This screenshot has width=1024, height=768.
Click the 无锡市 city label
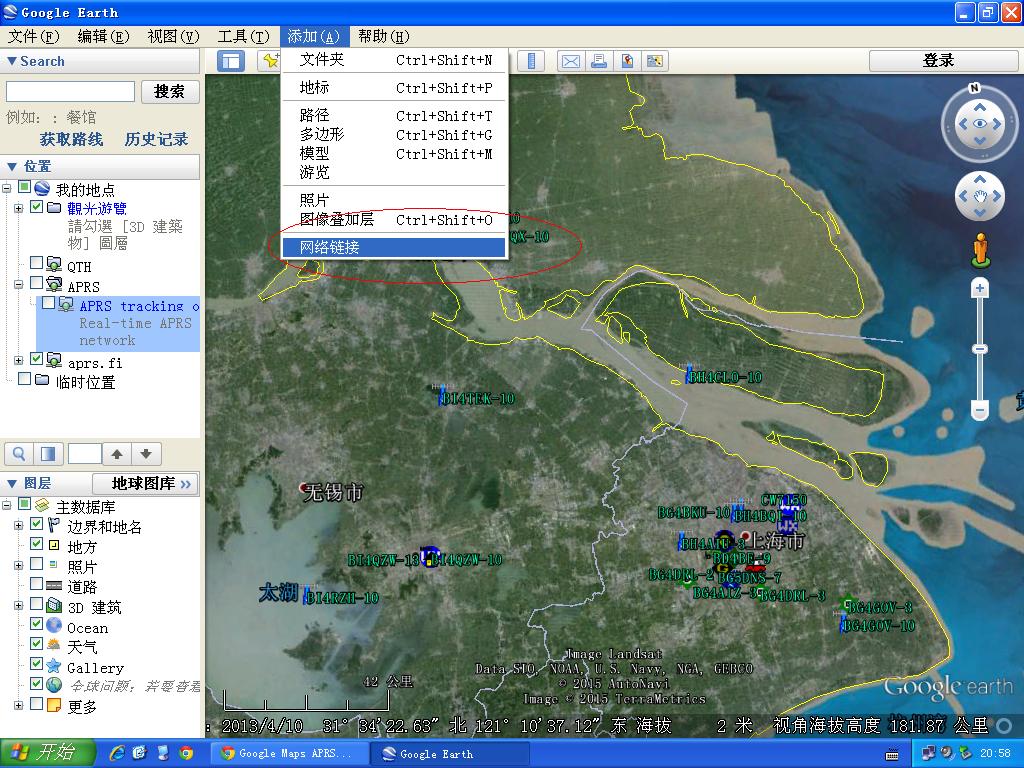coord(334,492)
